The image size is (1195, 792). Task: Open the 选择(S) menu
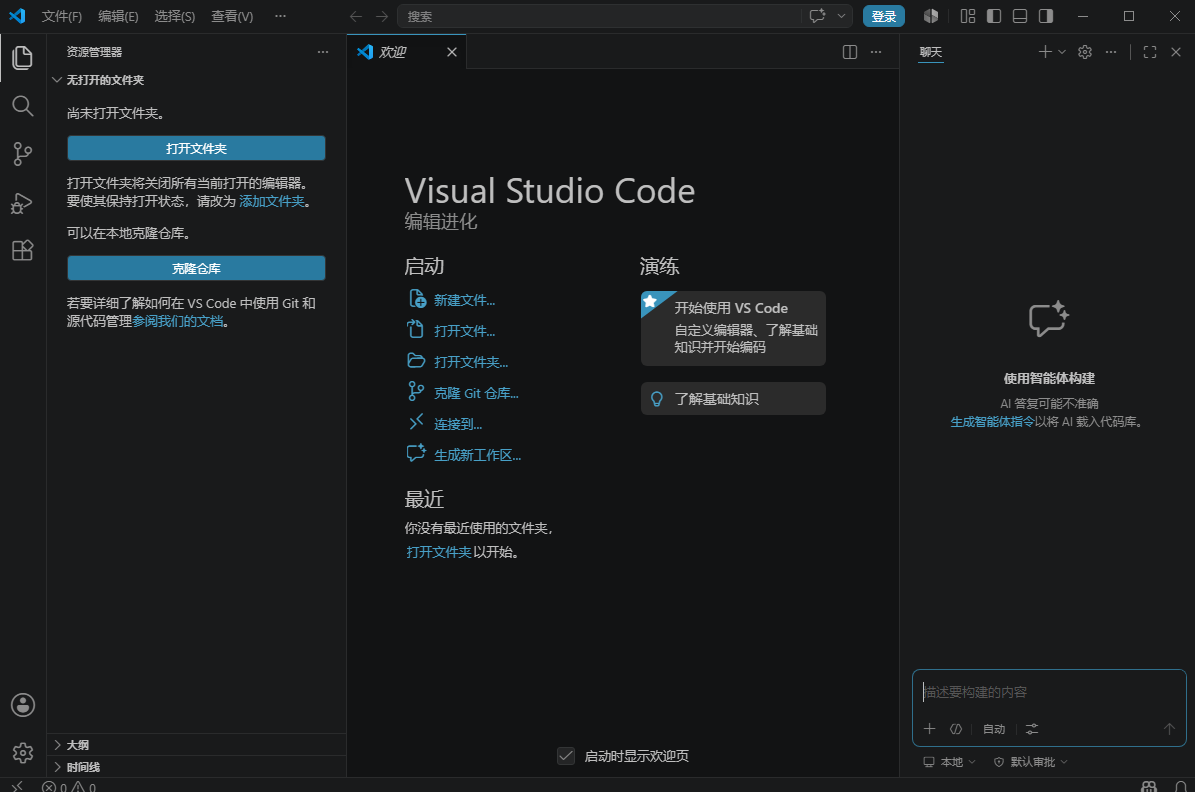175,16
